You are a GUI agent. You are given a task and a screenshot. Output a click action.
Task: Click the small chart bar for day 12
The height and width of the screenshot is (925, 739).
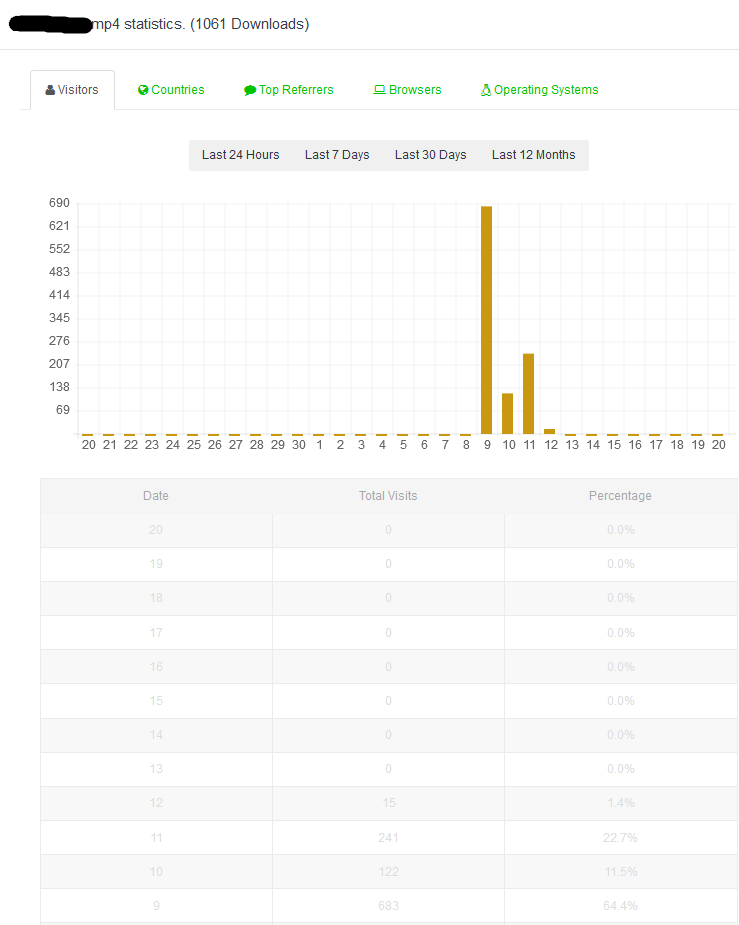coord(550,432)
